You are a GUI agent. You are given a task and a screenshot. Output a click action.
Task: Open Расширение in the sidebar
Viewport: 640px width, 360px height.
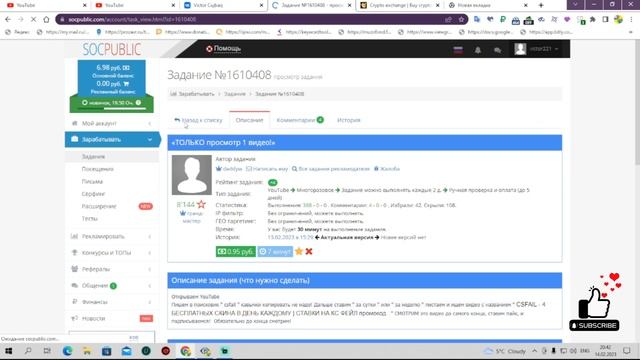(x=99, y=206)
